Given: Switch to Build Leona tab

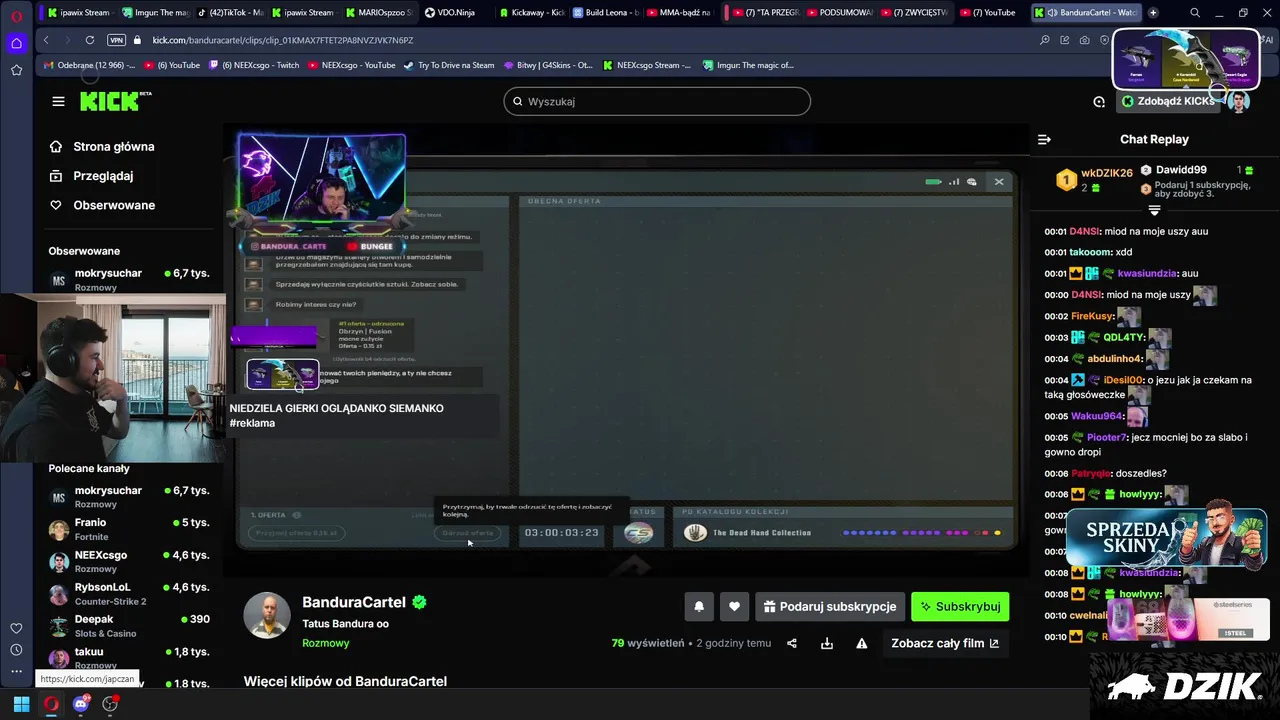Looking at the screenshot, I should (606, 13).
